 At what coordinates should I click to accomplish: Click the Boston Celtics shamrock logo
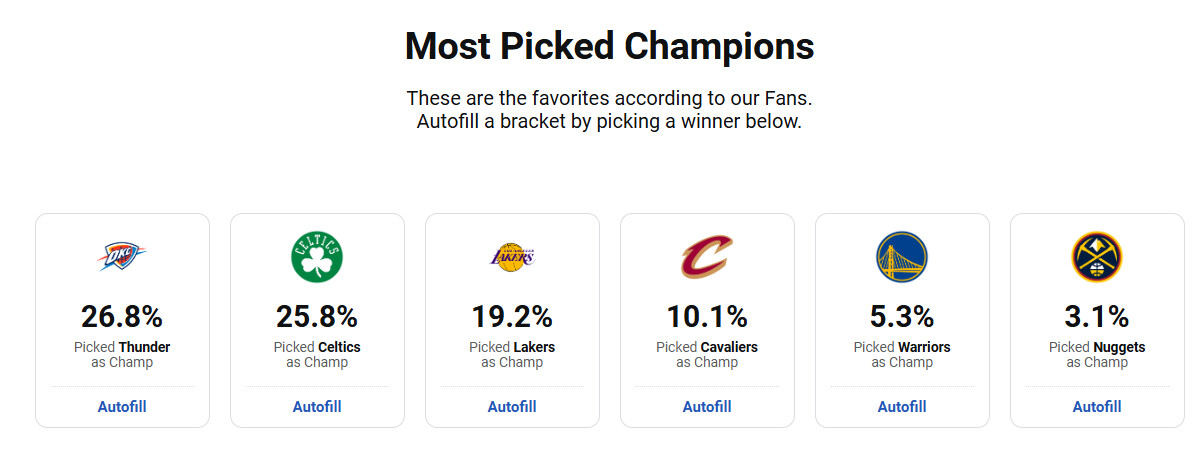pyautogui.click(x=317, y=257)
